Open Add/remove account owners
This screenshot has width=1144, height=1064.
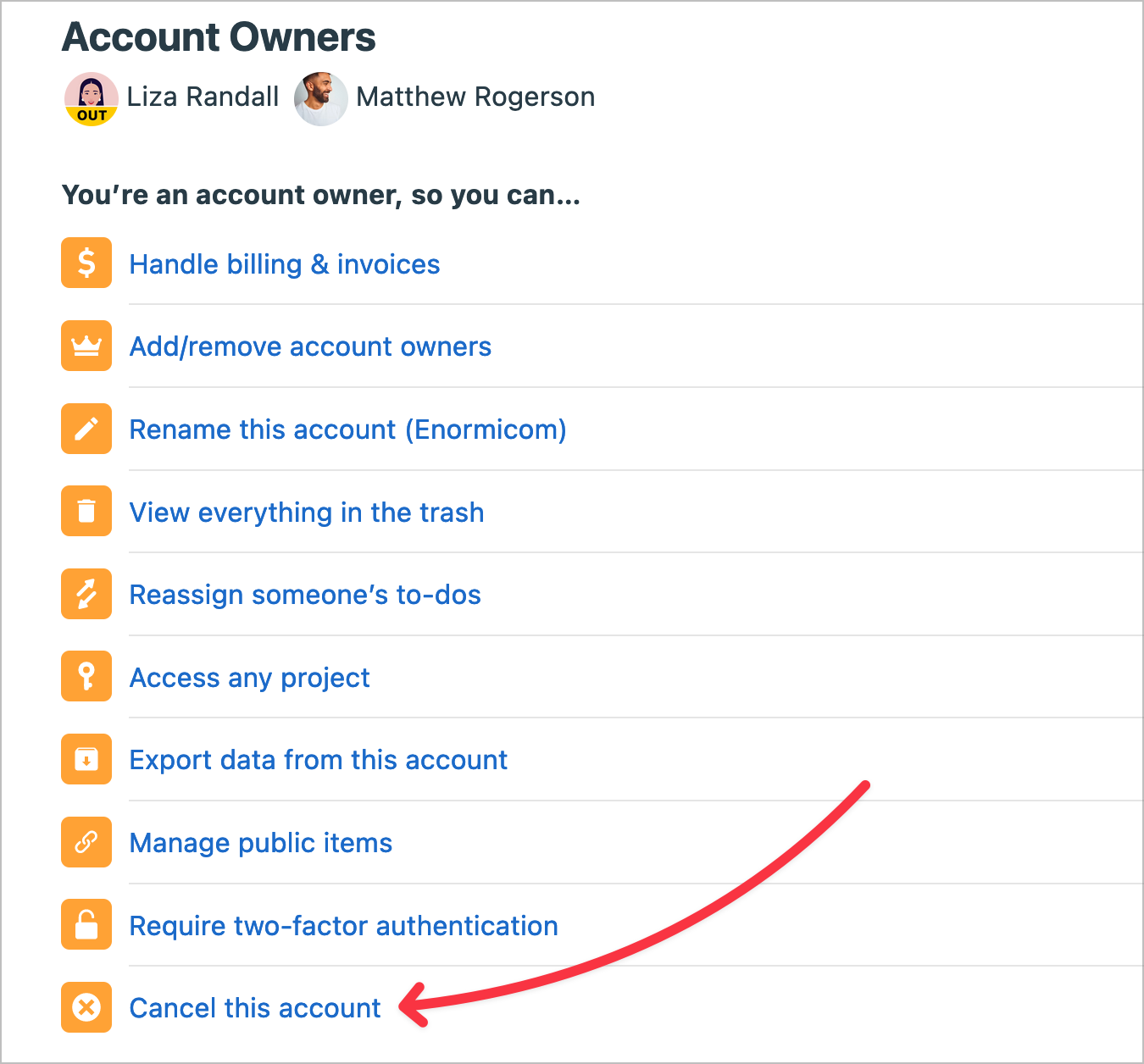point(310,346)
